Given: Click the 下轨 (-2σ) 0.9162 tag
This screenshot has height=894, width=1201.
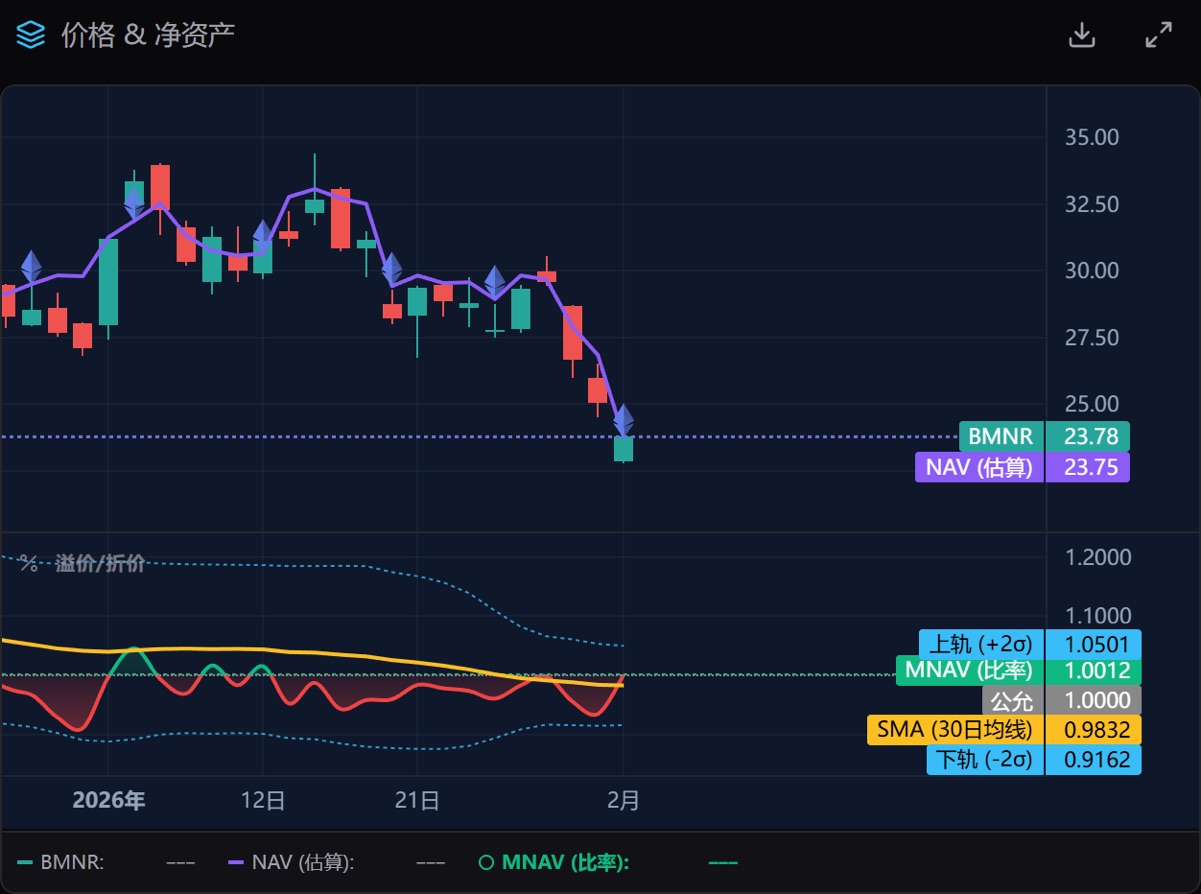Looking at the screenshot, I should 1035,759.
